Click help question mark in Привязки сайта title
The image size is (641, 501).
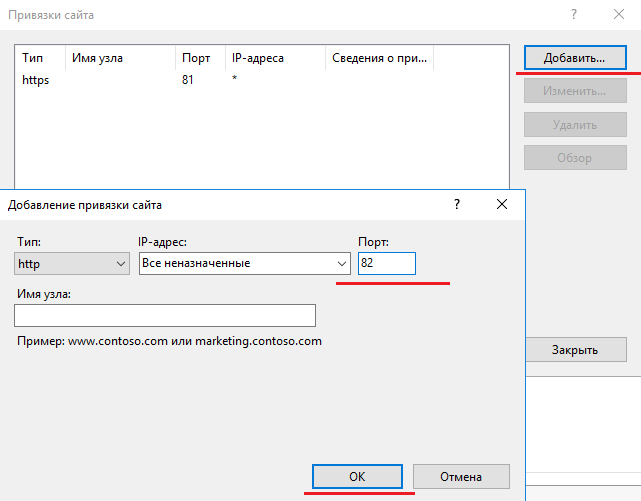(x=574, y=15)
